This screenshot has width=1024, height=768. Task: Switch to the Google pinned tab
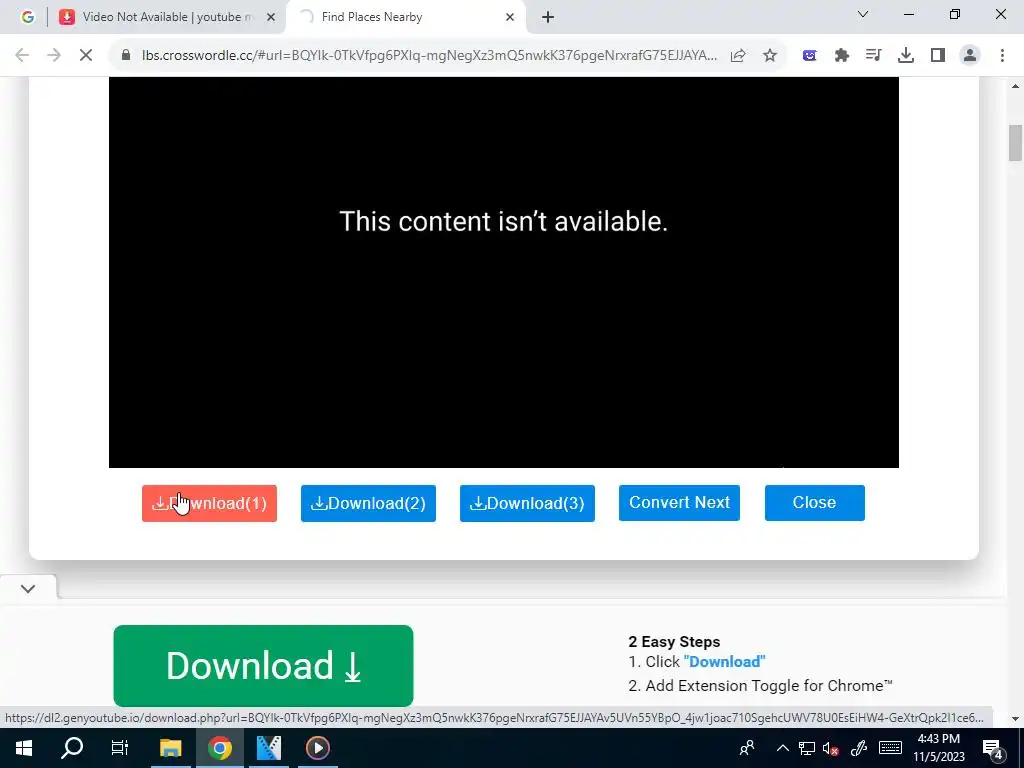click(x=27, y=17)
